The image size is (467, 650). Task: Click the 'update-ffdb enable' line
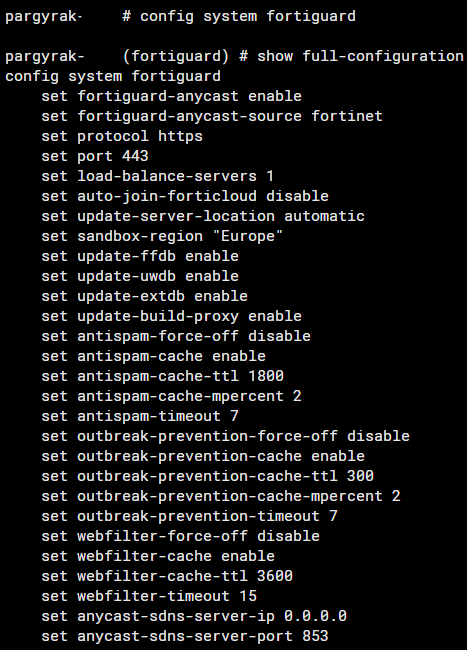click(x=140, y=256)
